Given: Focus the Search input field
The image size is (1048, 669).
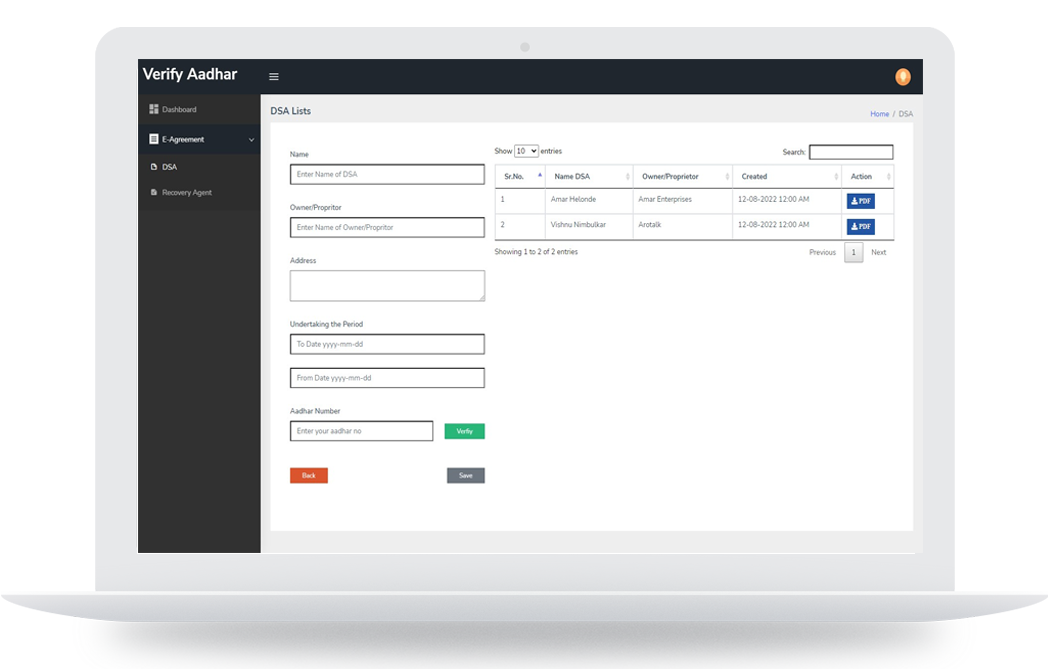Looking at the screenshot, I should (x=850, y=152).
